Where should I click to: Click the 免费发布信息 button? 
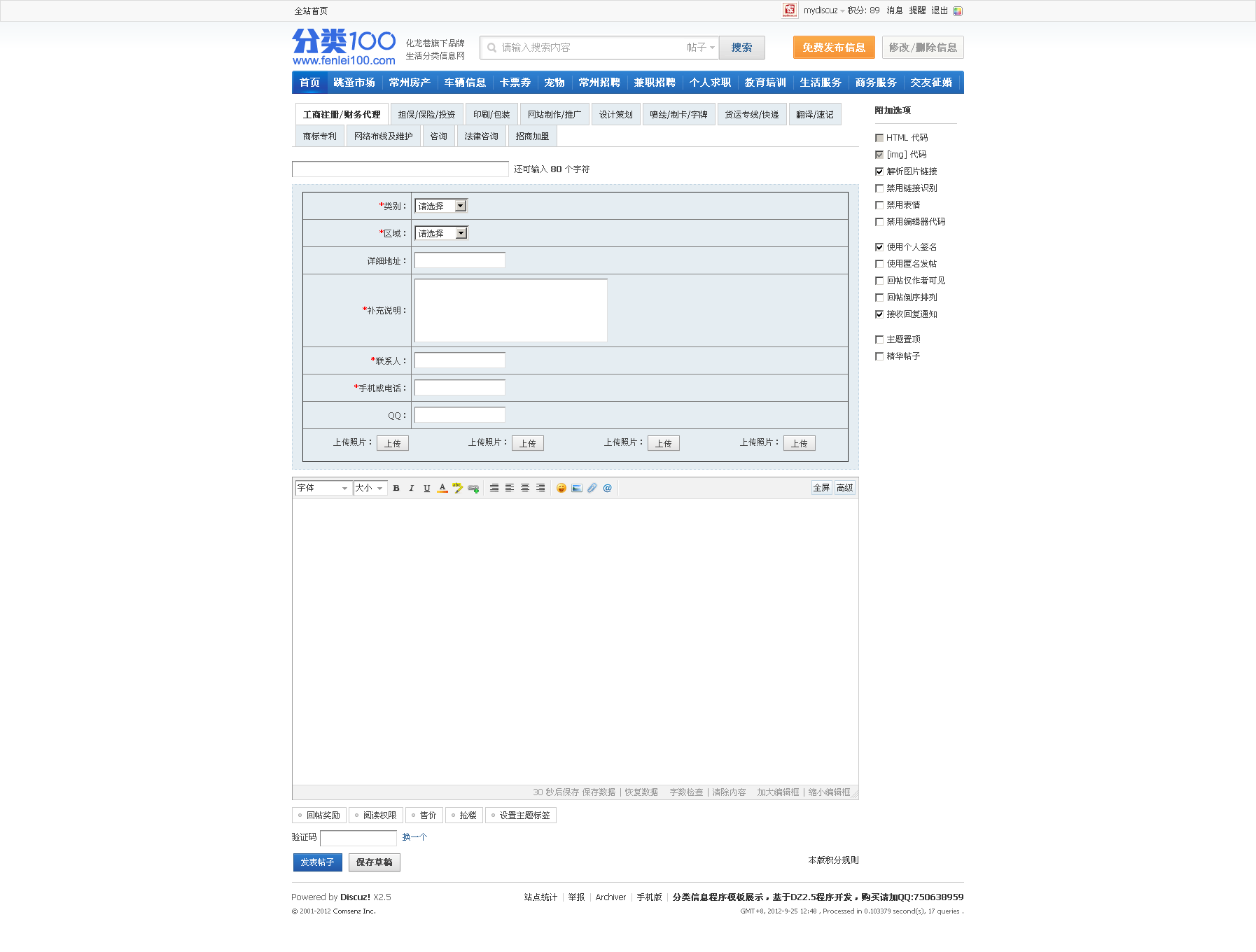click(834, 48)
